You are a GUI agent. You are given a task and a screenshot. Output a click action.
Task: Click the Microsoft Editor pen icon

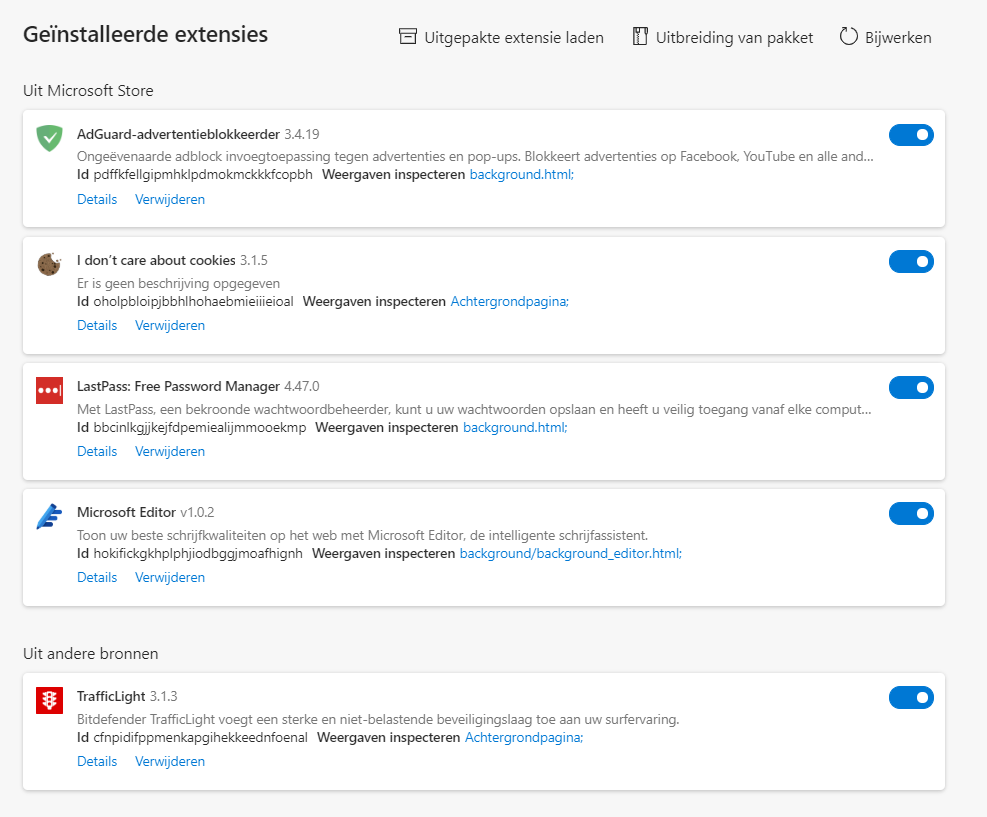coord(49,516)
